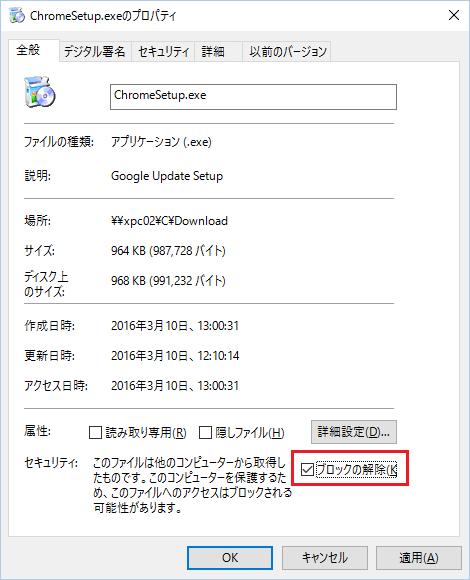
Task: Click the 作成日時 date value
Action: (x=175, y=326)
